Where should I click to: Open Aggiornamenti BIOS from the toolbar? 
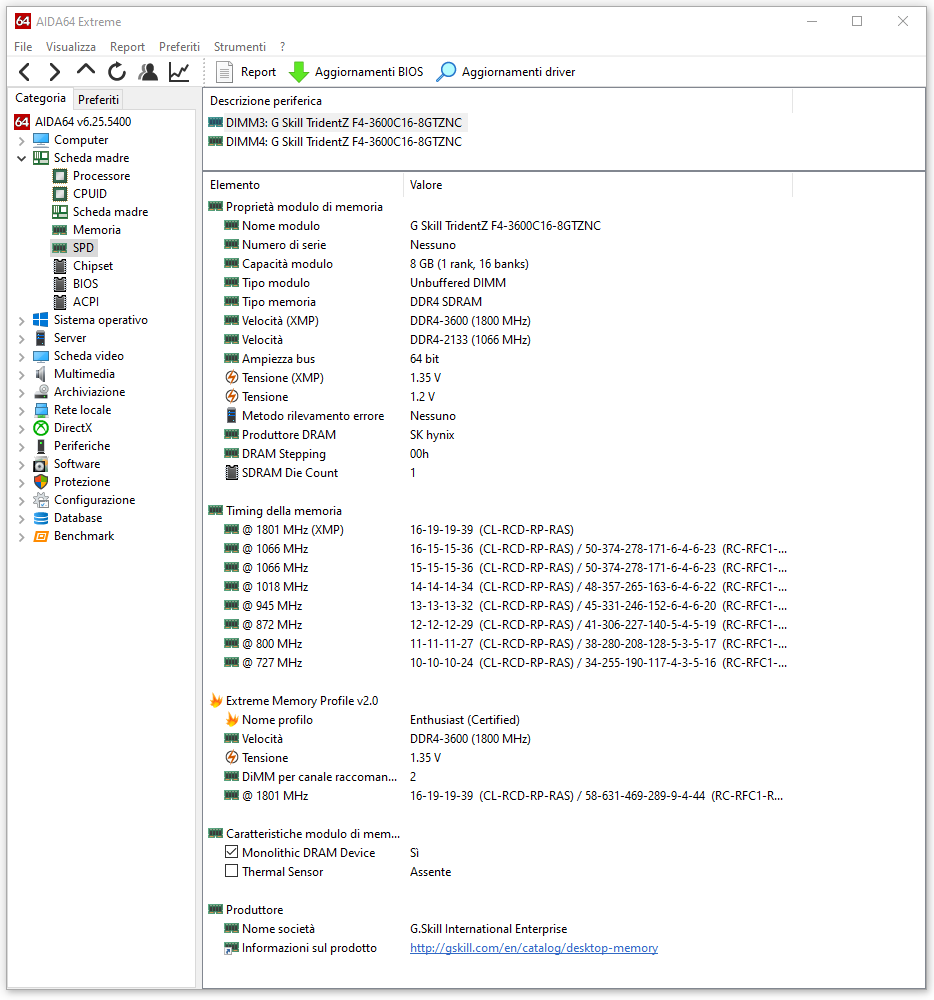356,72
